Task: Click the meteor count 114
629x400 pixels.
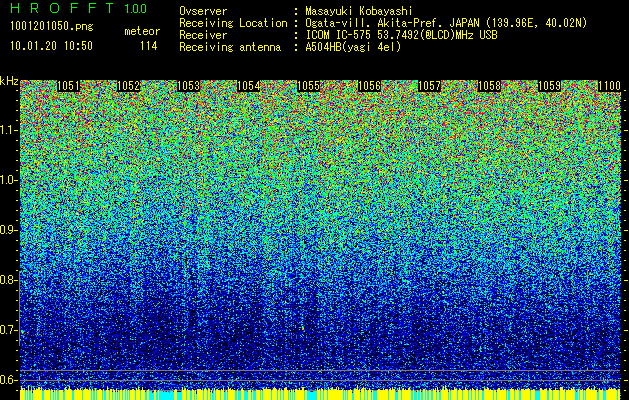Action: coord(148,46)
